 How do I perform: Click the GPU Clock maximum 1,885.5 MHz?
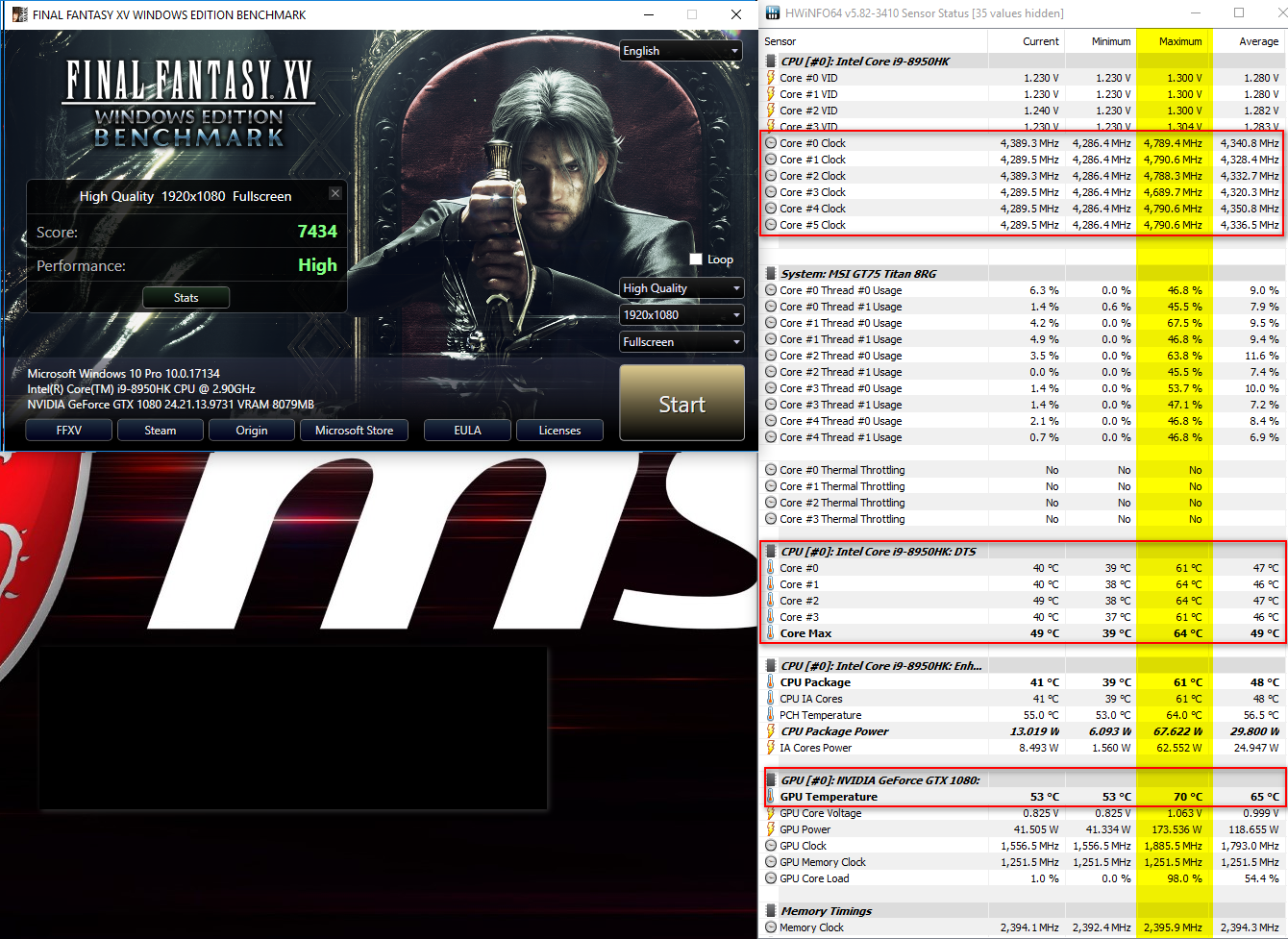tap(1173, 846)
